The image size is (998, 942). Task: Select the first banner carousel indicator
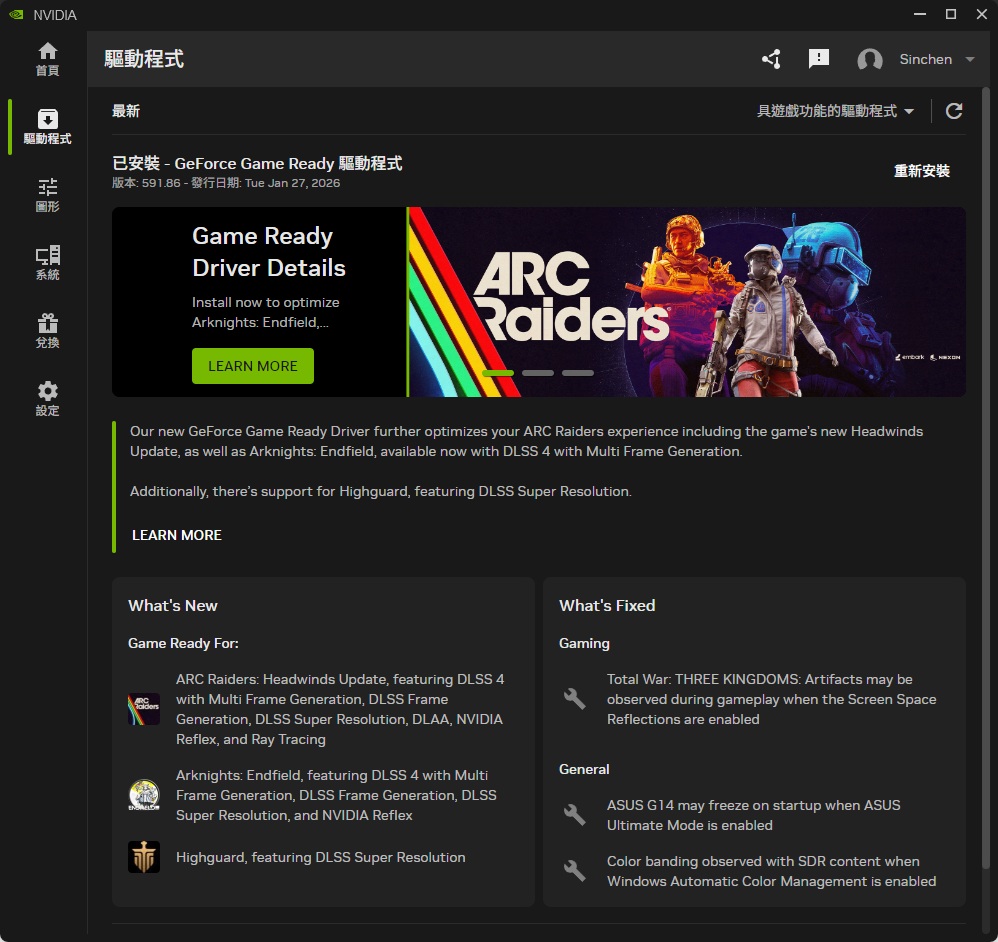[x=498, y=373]
